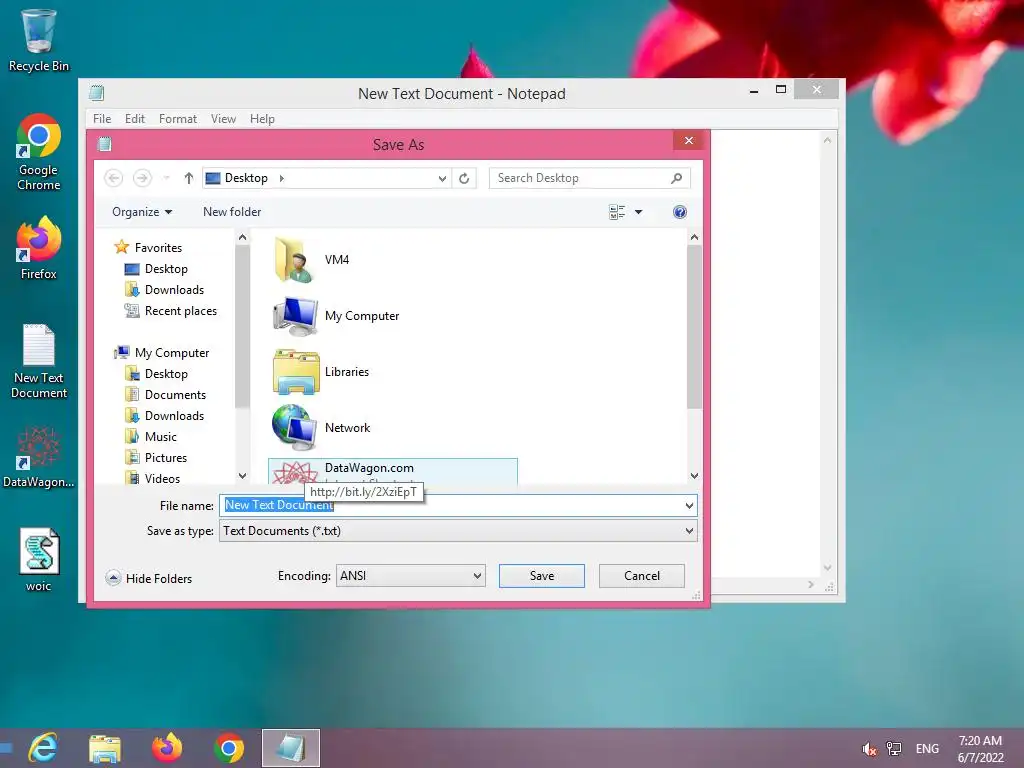This screenshot has height=768, width=1024.
Task: Select the New Text Document desktop file
Action: tap(39, 361)
